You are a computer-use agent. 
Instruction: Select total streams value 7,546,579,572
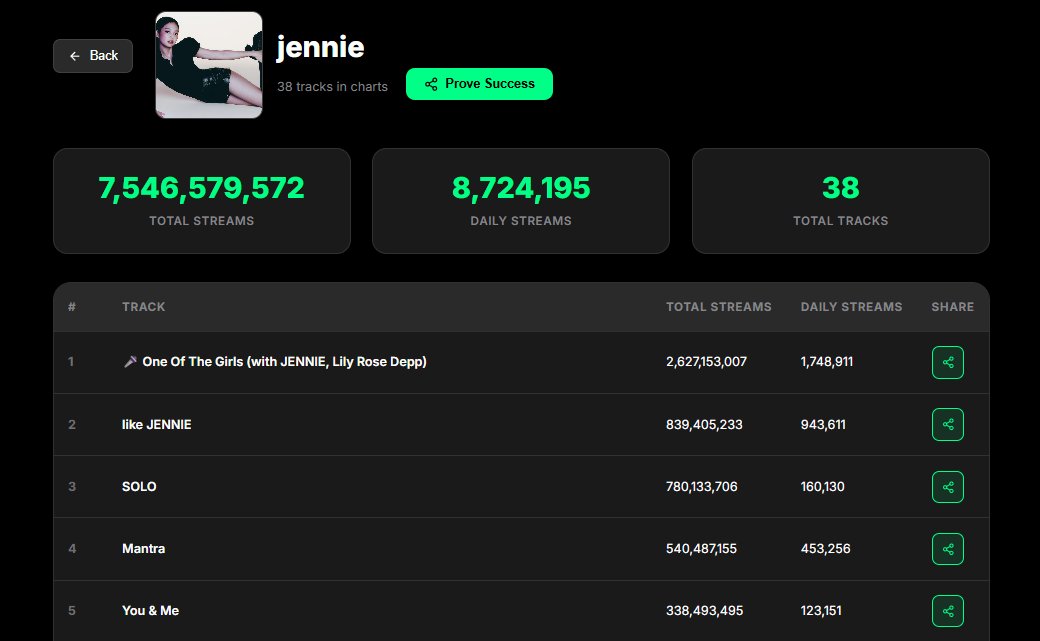coord(202,188)
